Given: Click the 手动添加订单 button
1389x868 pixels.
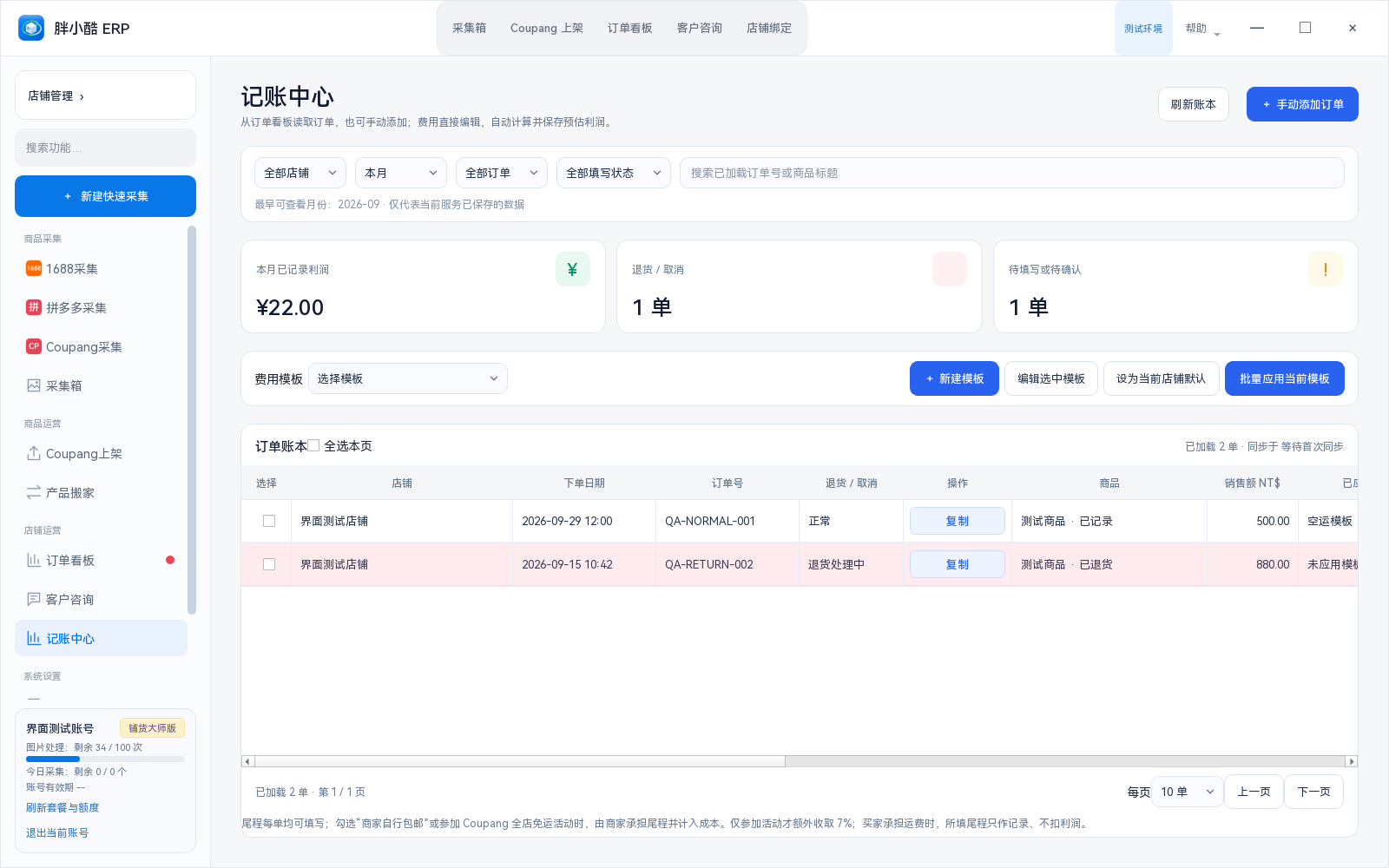Looking at the screenshot, I should 1302,104.
